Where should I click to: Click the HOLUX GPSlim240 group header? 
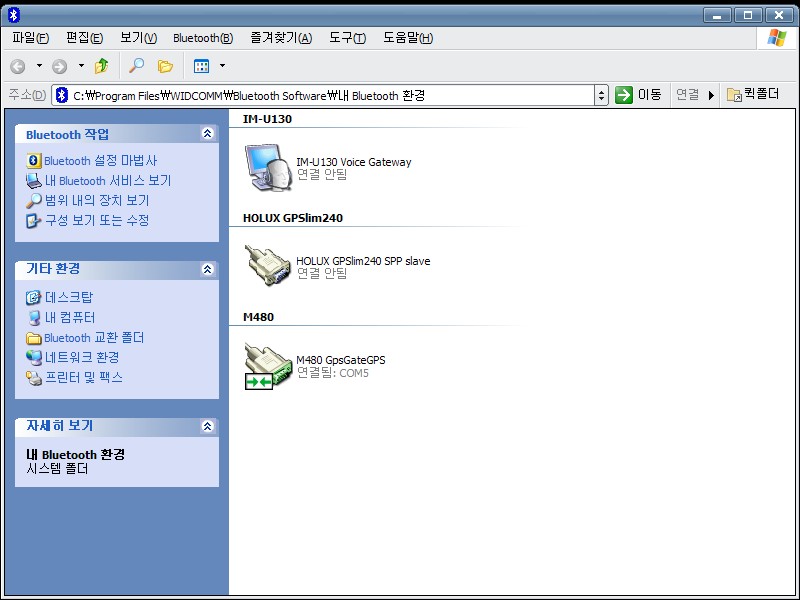point(293,218)
